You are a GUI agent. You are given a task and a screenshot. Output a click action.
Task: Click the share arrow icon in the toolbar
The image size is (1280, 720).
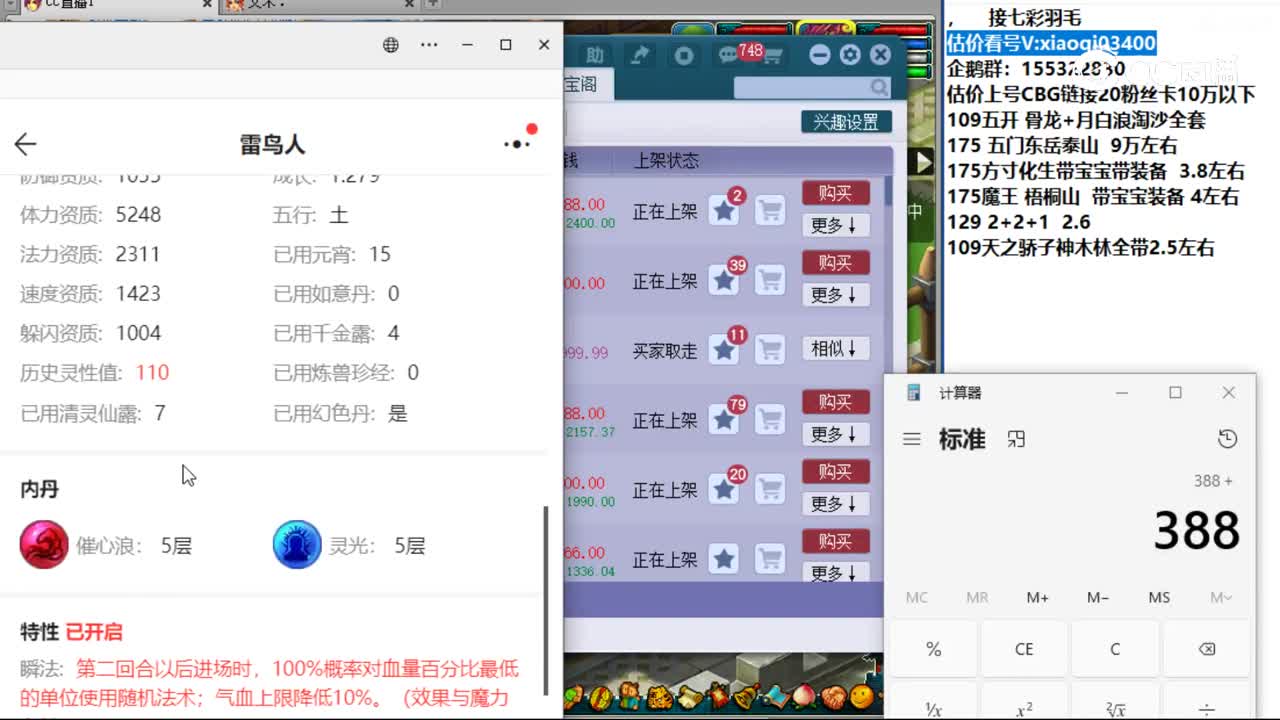[639, 54]
